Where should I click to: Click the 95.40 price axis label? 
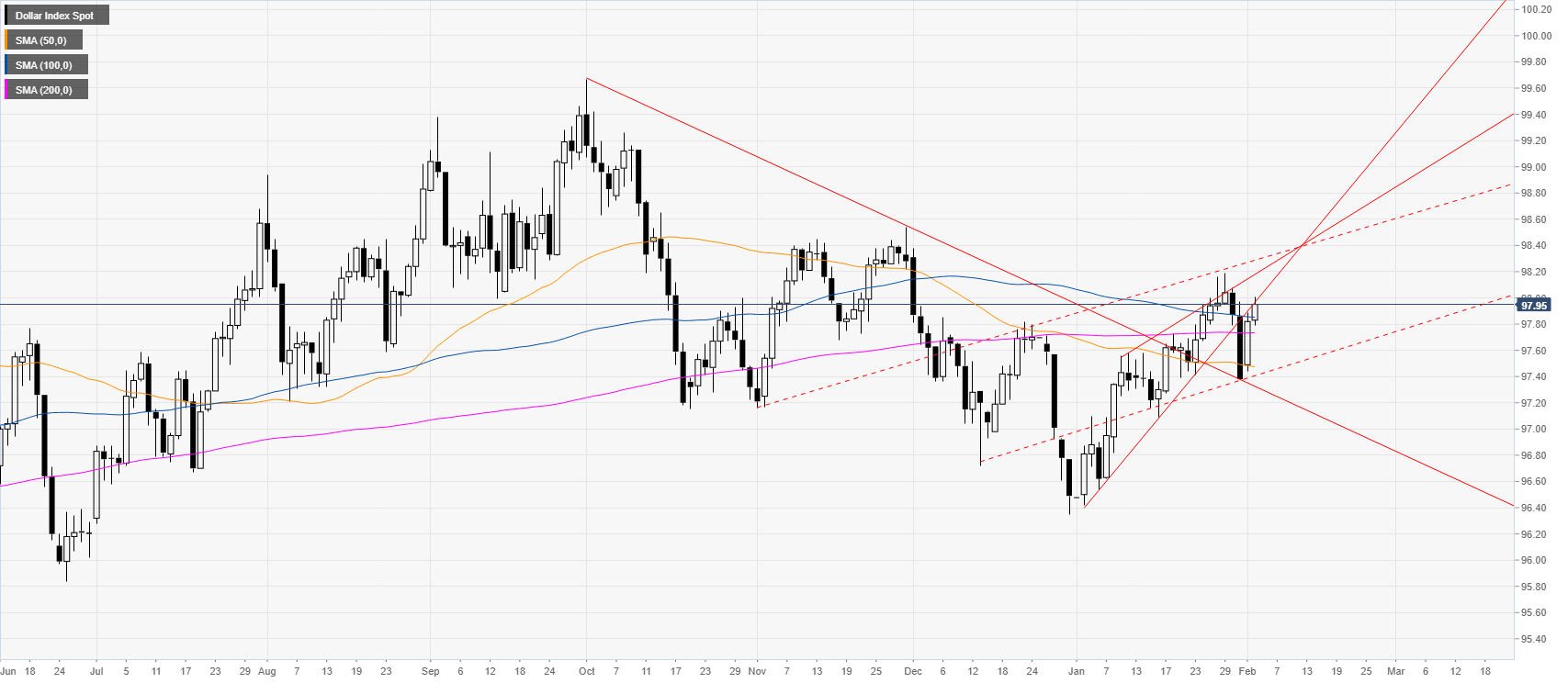point(1533,639)
